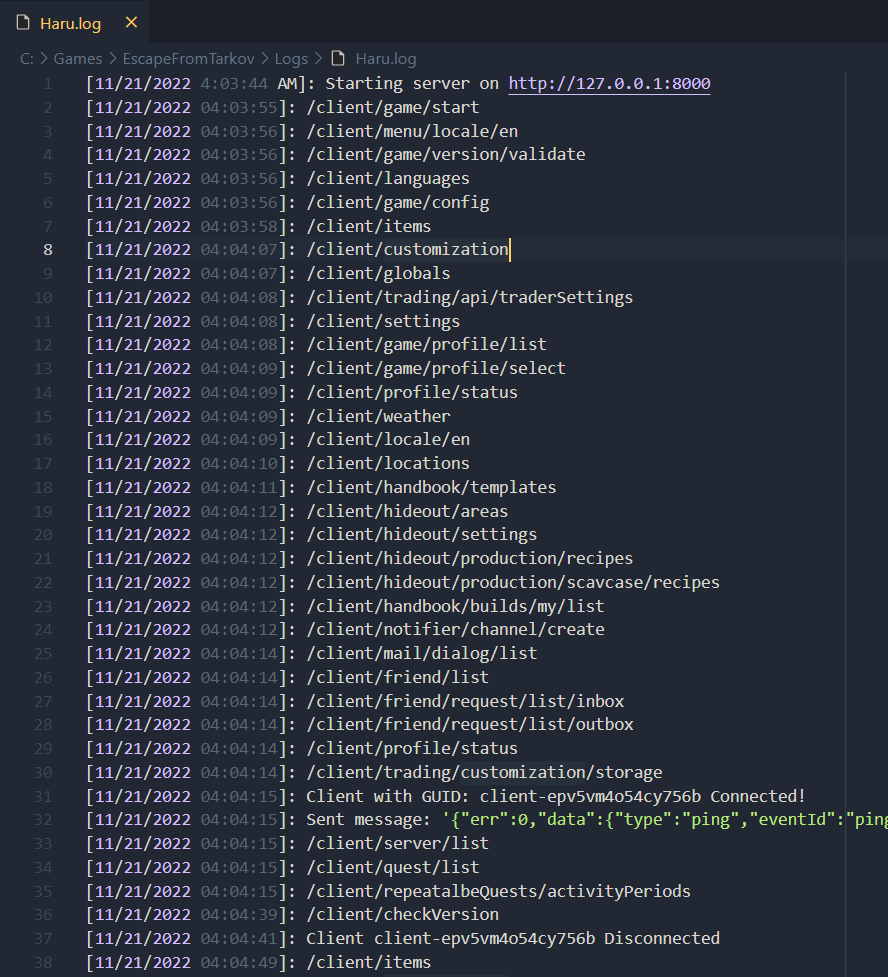Open the http://127.0.0.1:8000 link
This screenshot has width=888, height=977.
coord(609,84)
